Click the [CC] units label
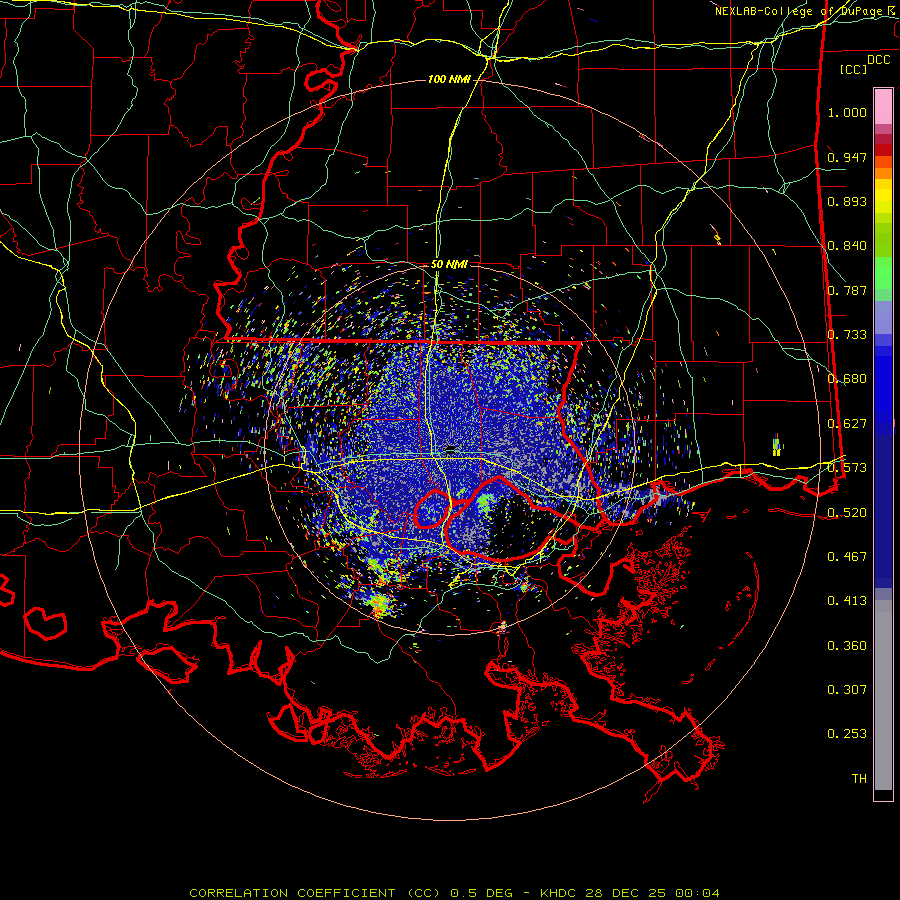 [854, 69]
